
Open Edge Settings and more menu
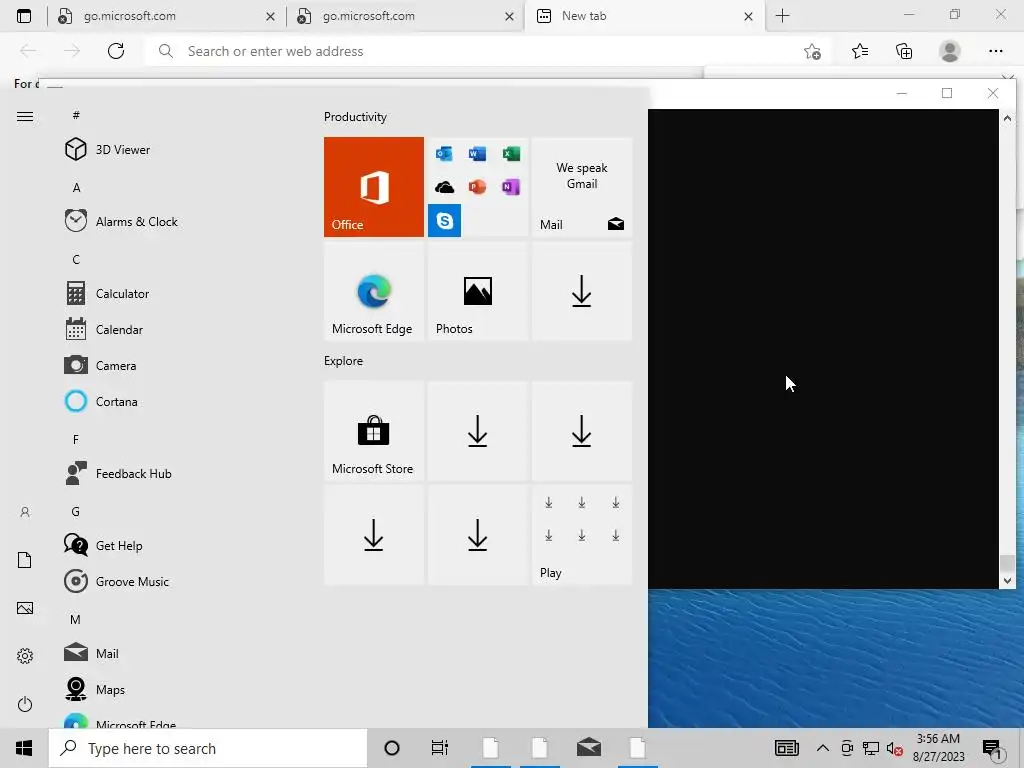pyautogui.click(x=995, y=51)
